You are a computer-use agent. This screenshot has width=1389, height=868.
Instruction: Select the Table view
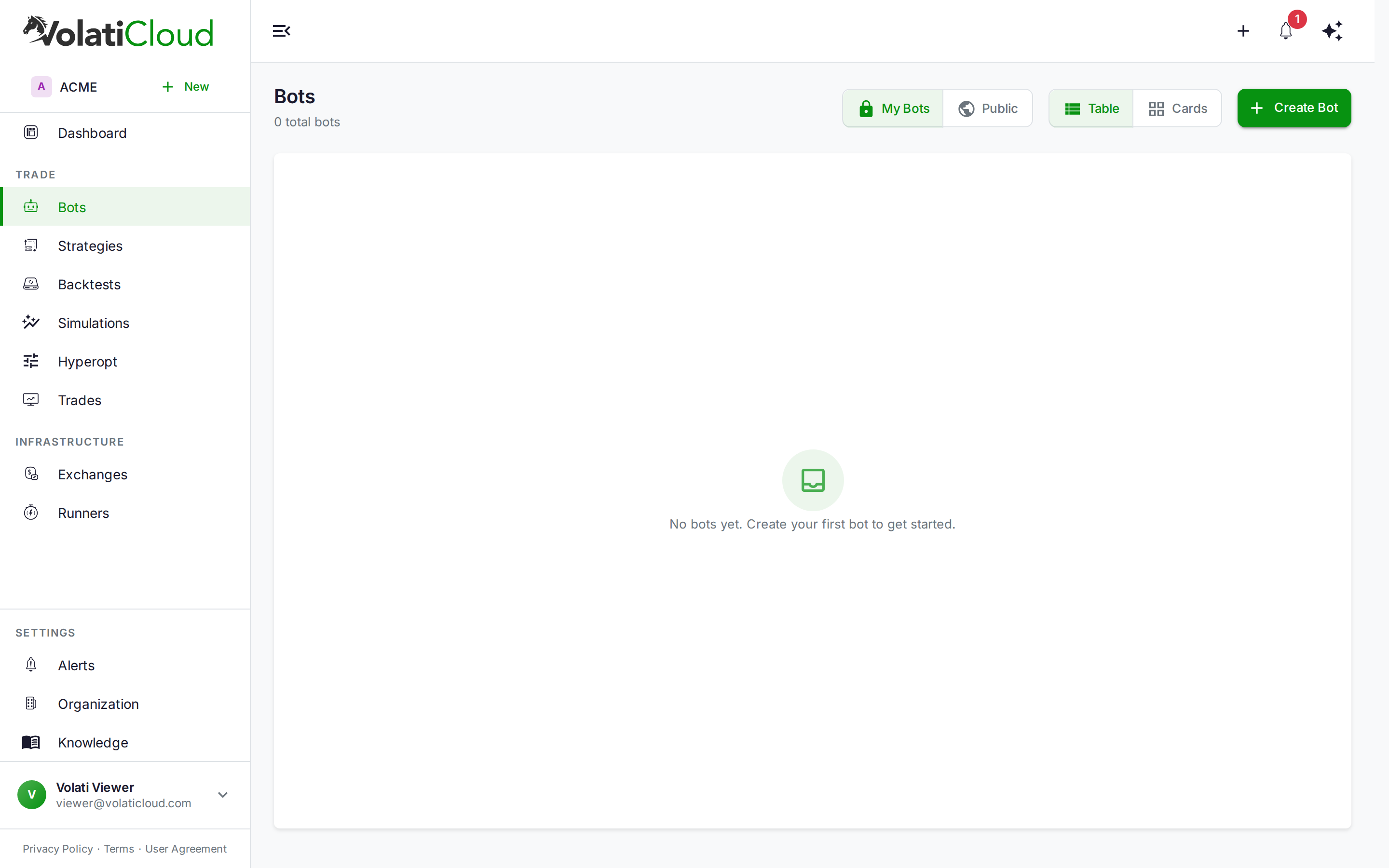tap(1091, 108)
